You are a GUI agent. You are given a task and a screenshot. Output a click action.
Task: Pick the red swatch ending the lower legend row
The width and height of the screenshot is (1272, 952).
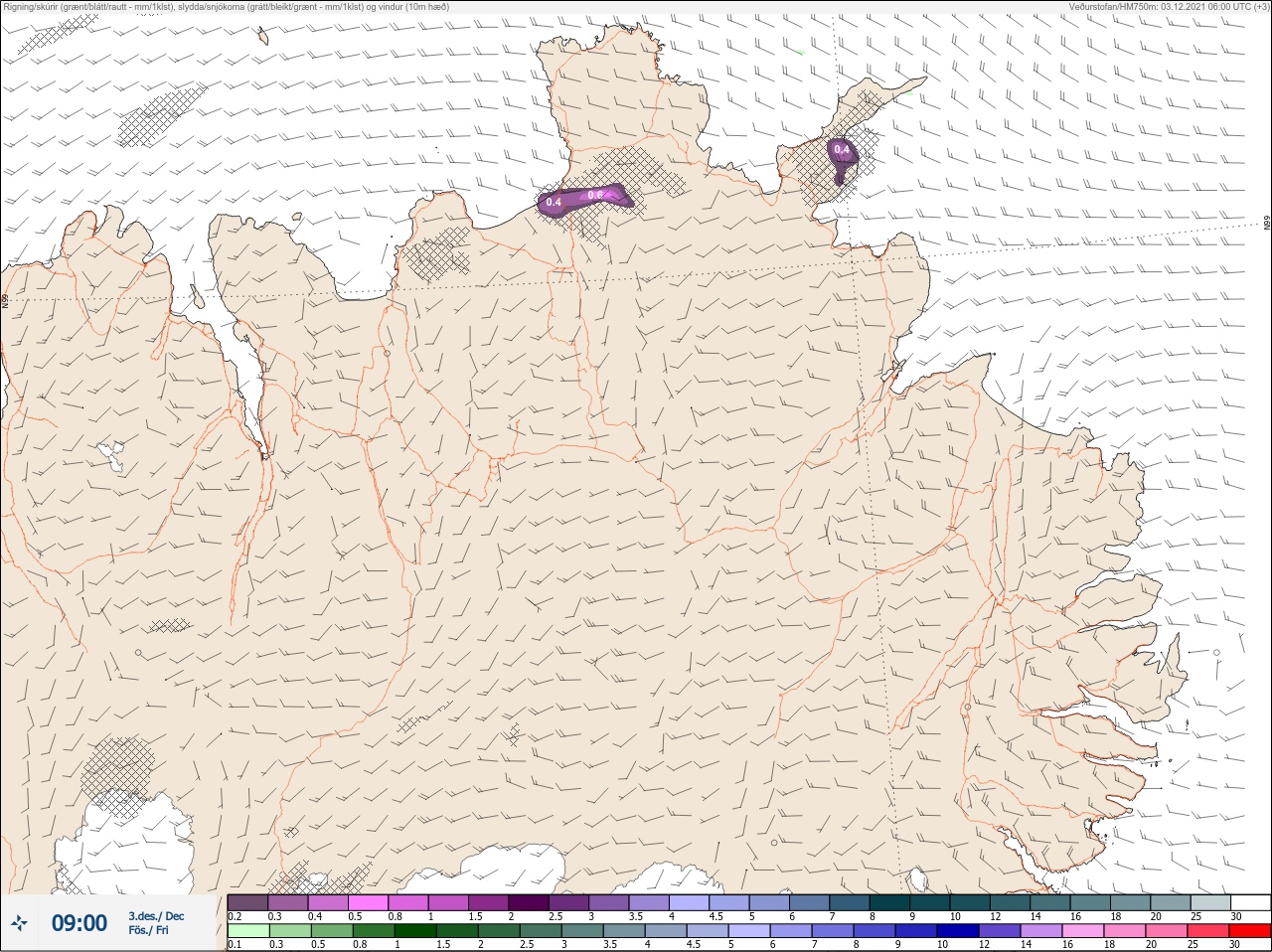tap(1250, 930)
